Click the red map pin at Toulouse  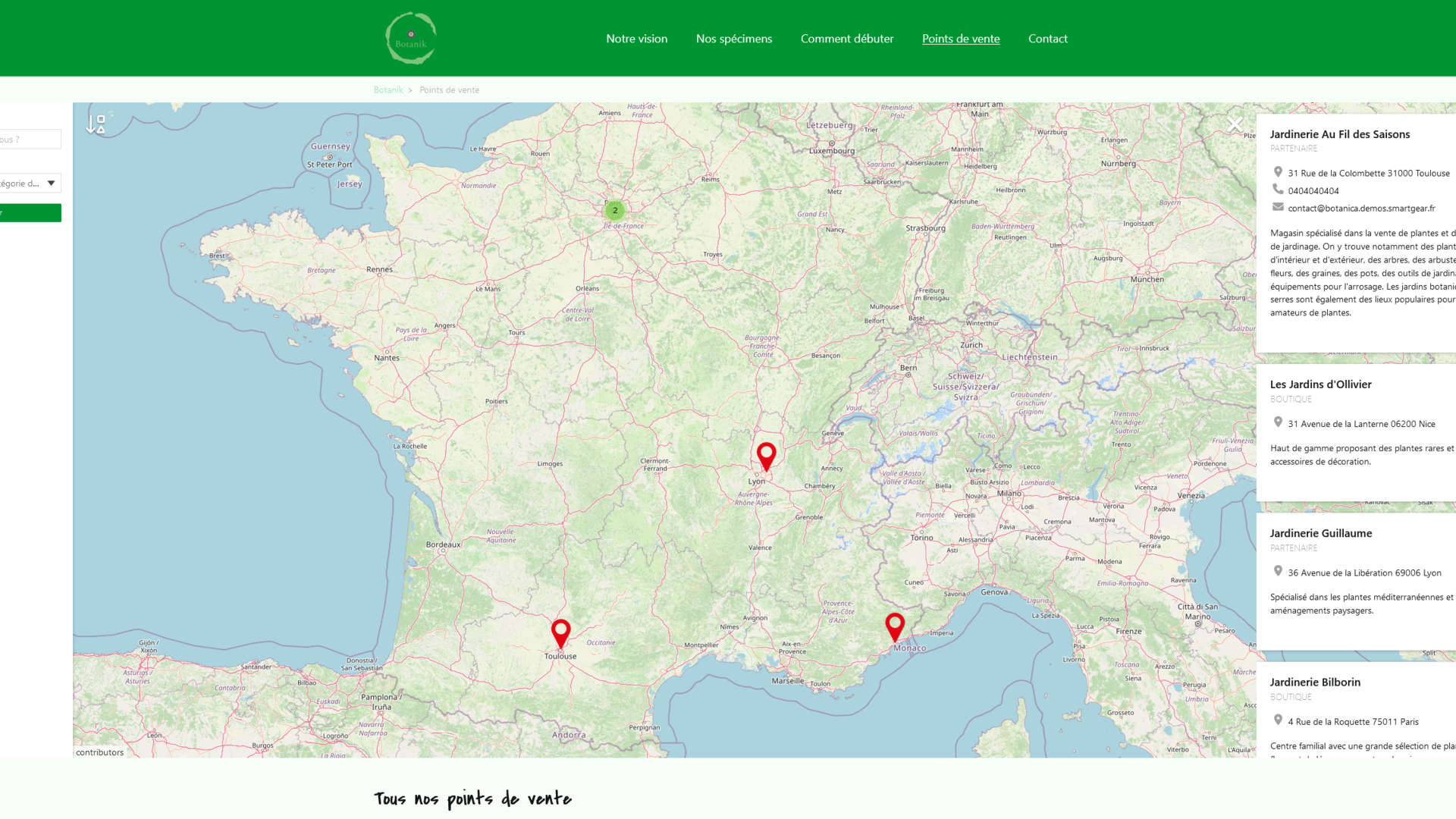(x=560, y=634)
